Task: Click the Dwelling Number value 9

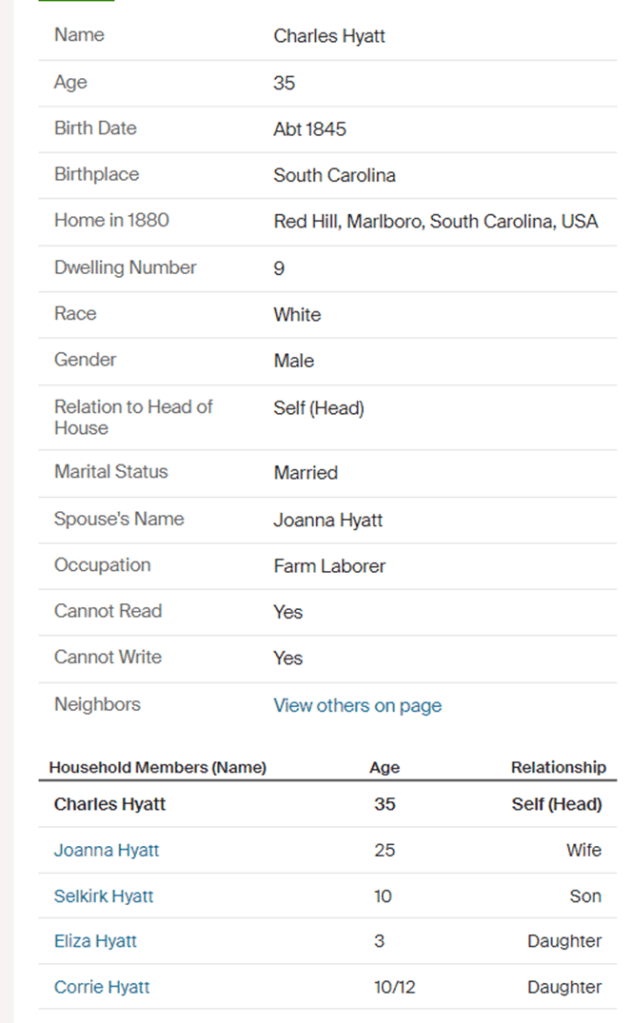Action: 279,268
